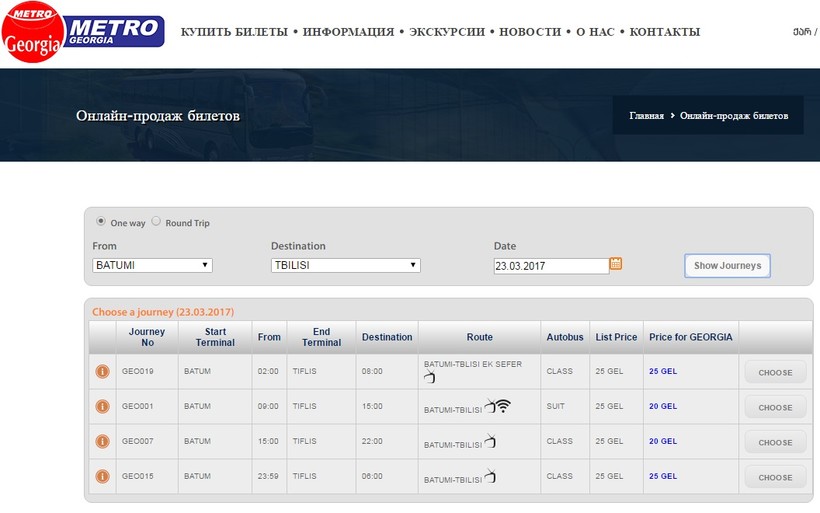Image resolution: width=820 pixels, height=513 pixels.
Task: Choose the 09:00 GEO001 journey
Action: [775, 407]
